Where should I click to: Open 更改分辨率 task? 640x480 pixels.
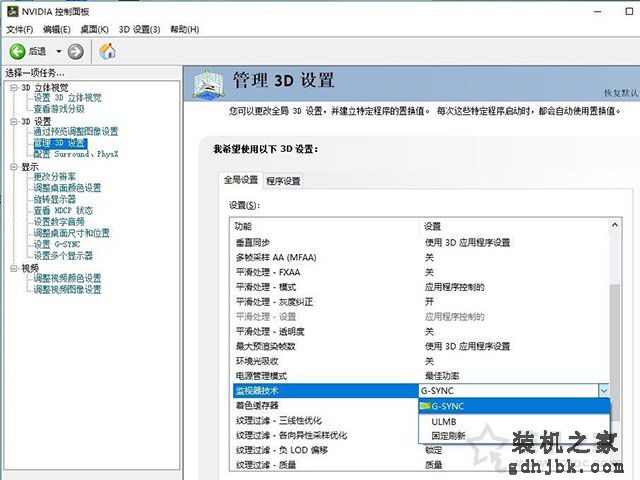tap(55, 177)
